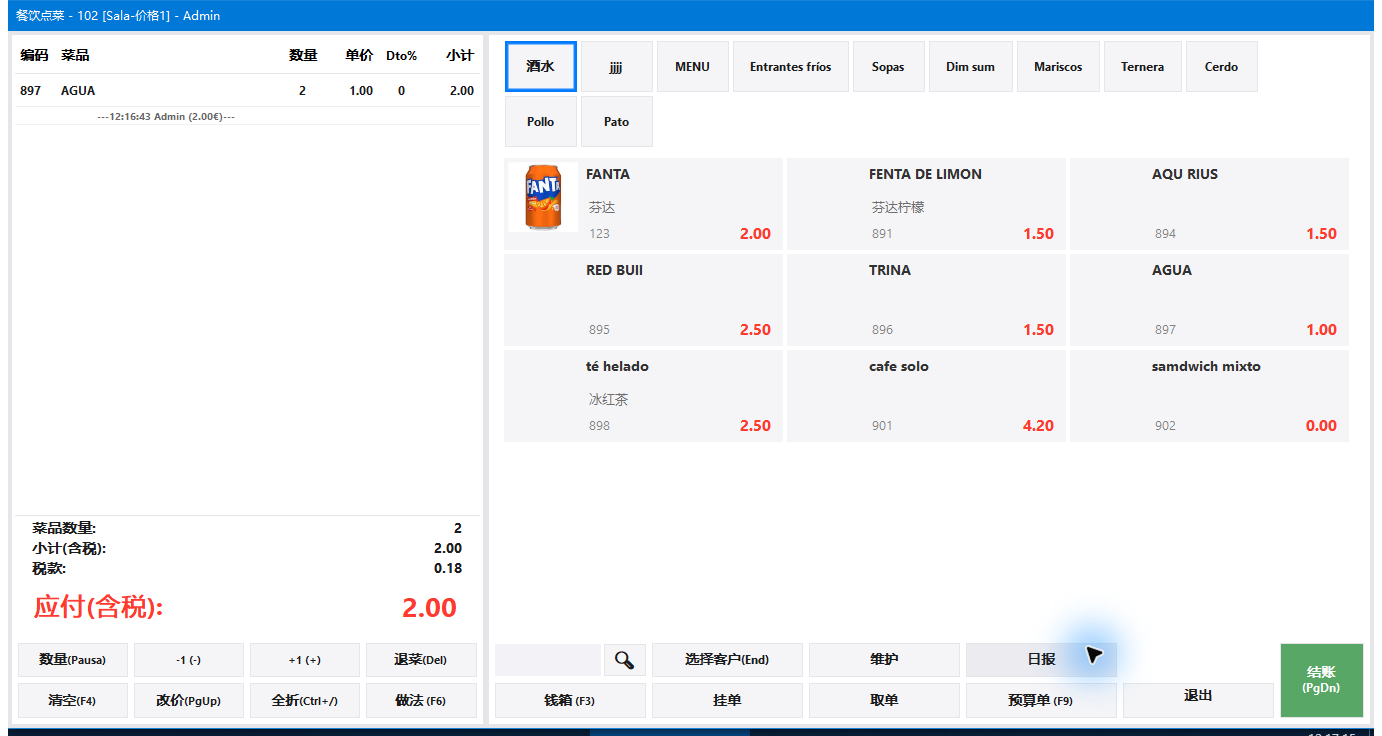Switch to the Dim sum category
Screen dimensions: 1382x736
(970, 67)
